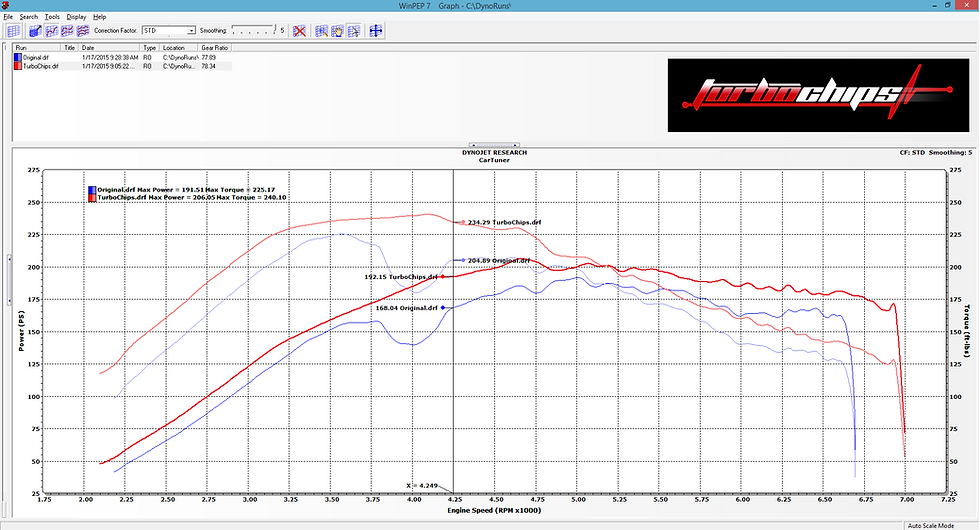Viewport: 980px width, 530px height.
Task: Activate the zoom magnifier graph tool
Action: 321,31
